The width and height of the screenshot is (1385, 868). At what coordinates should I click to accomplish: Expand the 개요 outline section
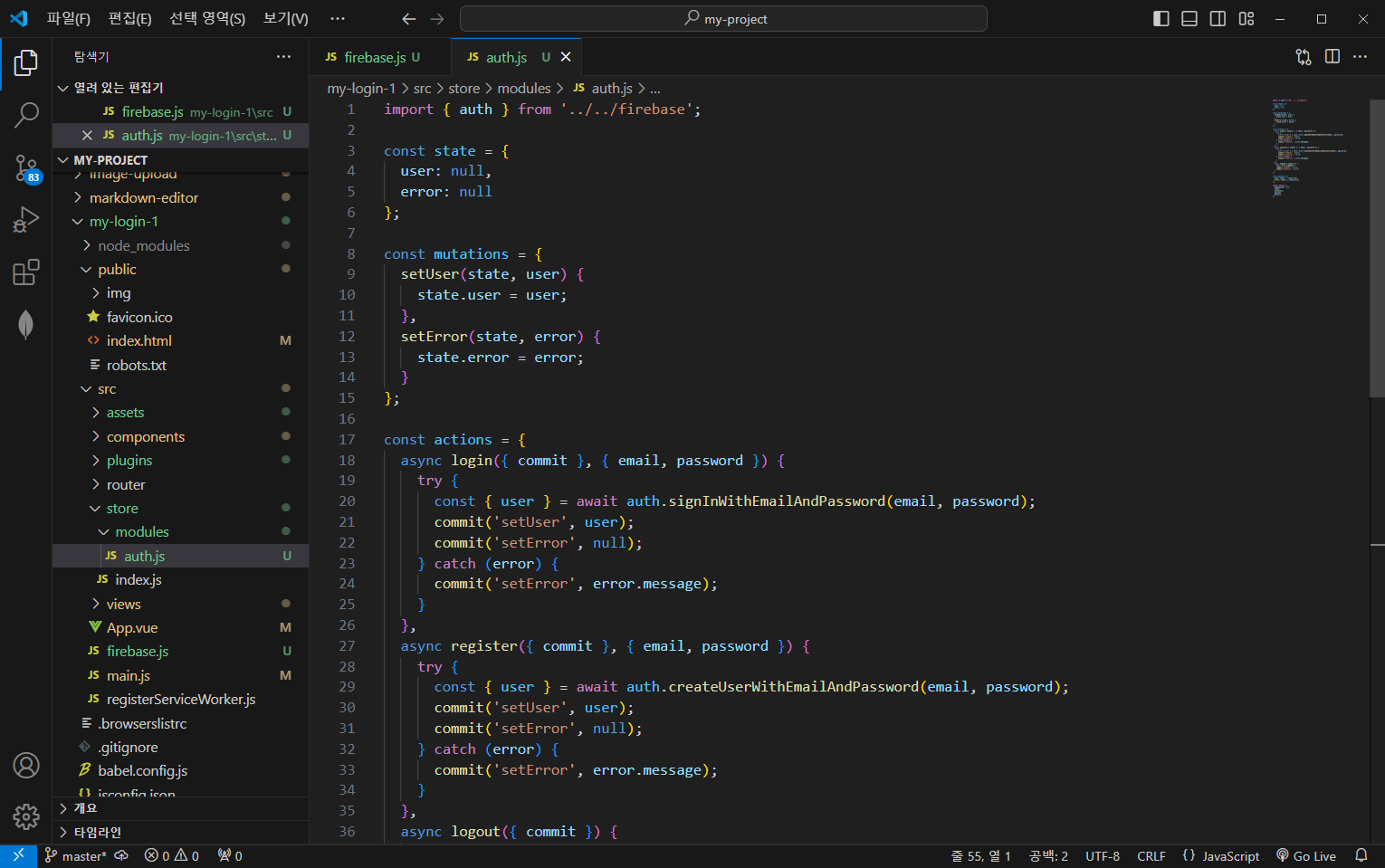click(x=180, y=808)
